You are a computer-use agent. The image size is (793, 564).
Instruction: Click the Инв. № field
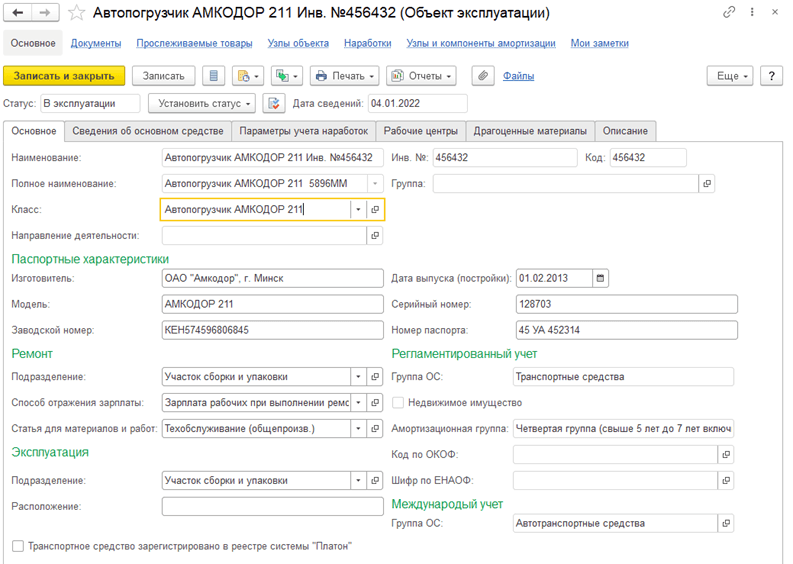click(505, 158)
